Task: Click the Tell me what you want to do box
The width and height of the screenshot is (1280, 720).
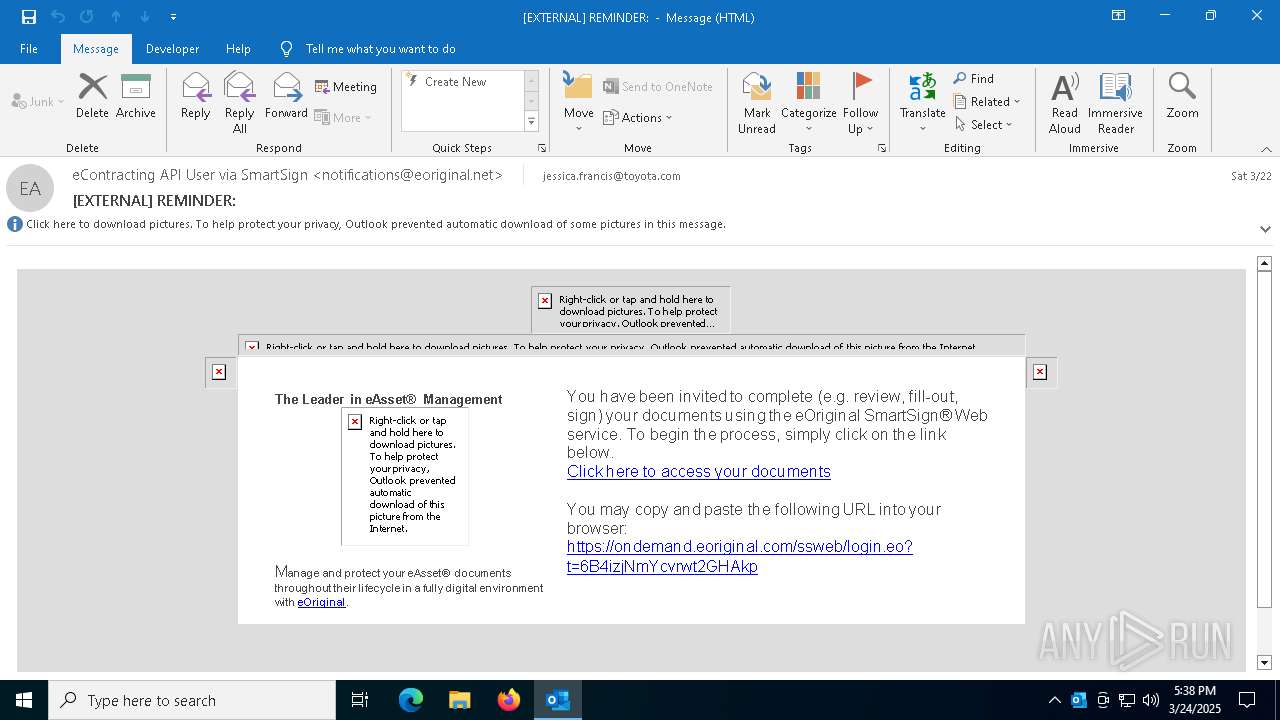Action: pos(380,49)
